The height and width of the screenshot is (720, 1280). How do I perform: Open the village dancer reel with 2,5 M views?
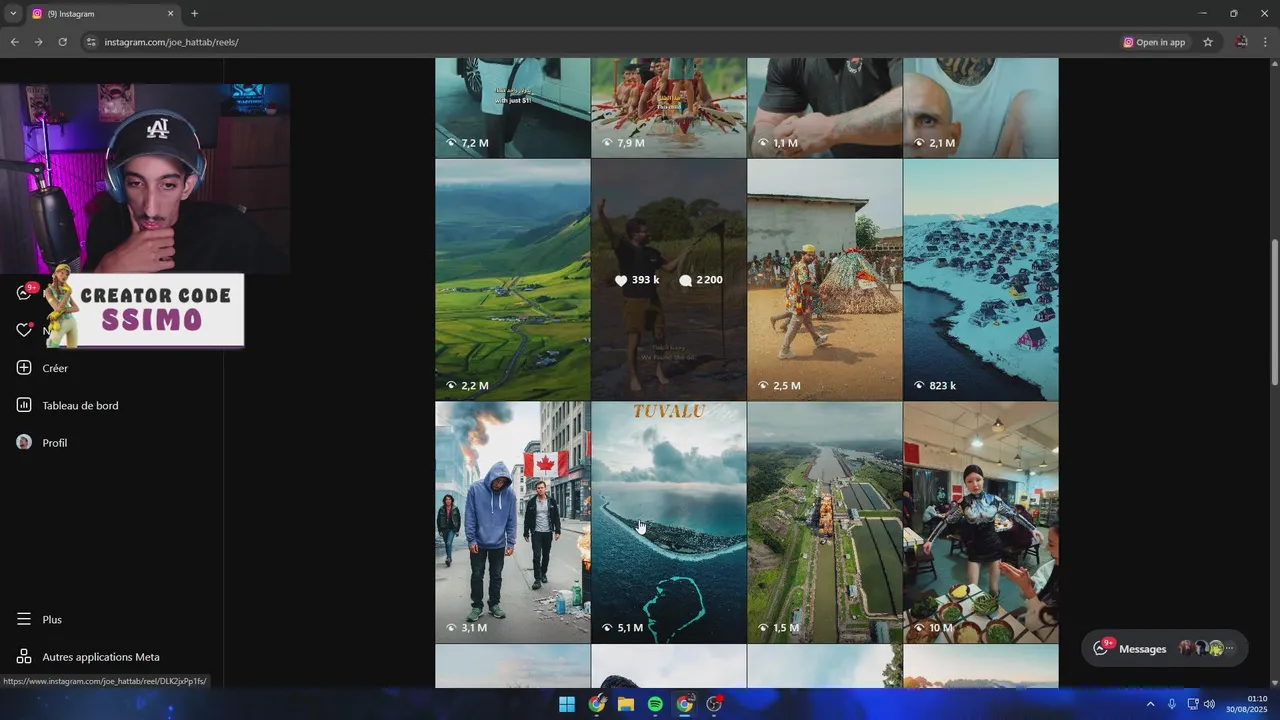824,280
